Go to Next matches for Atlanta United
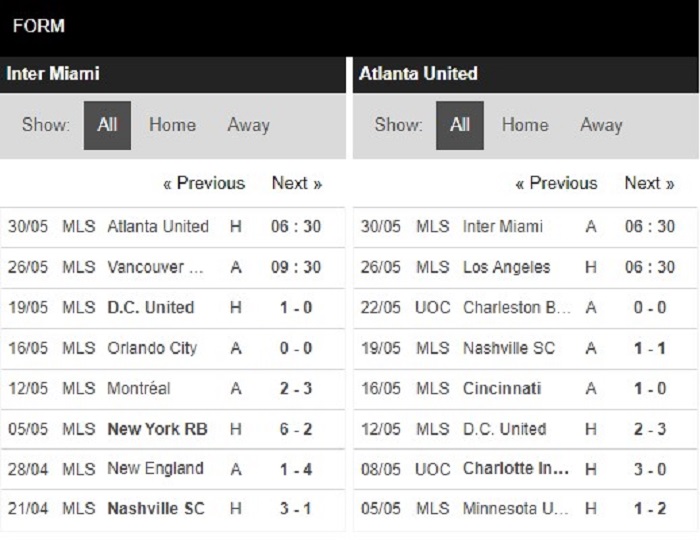 pyautogui.click(x=650, y=183)
